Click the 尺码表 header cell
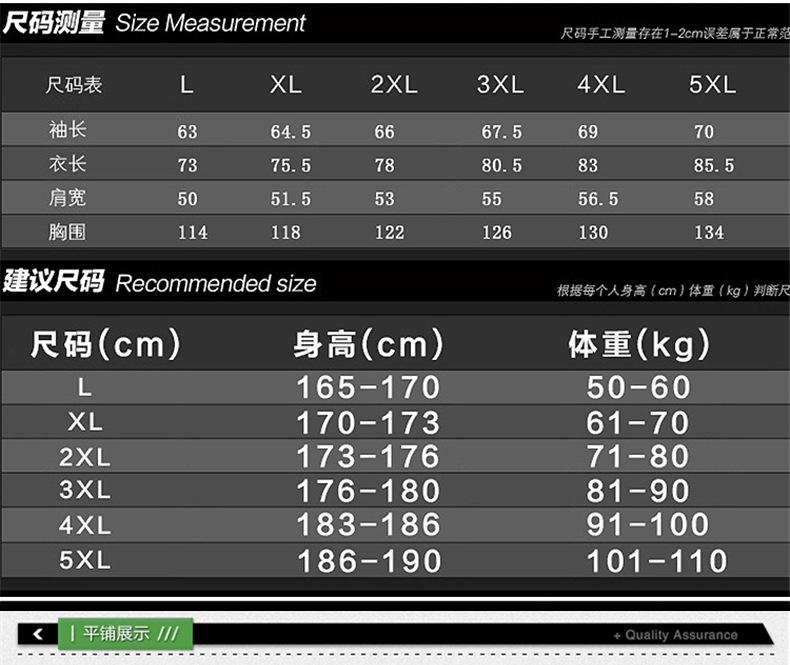The height and width of the screenshot is (665, 790). tap(74, 85)
